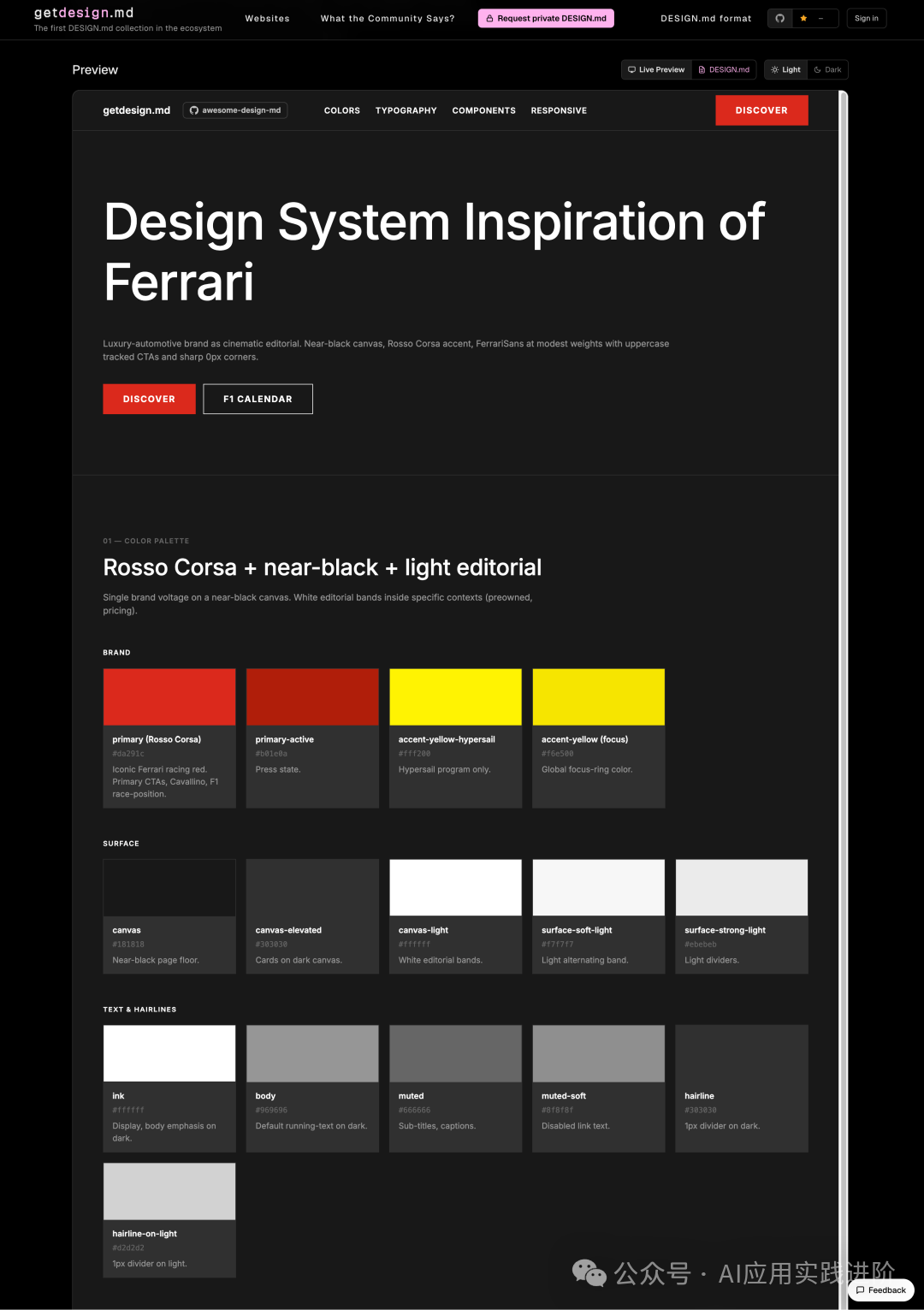Click the canvas-light white swatch
The height and width of the screenshot is (1310, 924).
click(455, 888)
